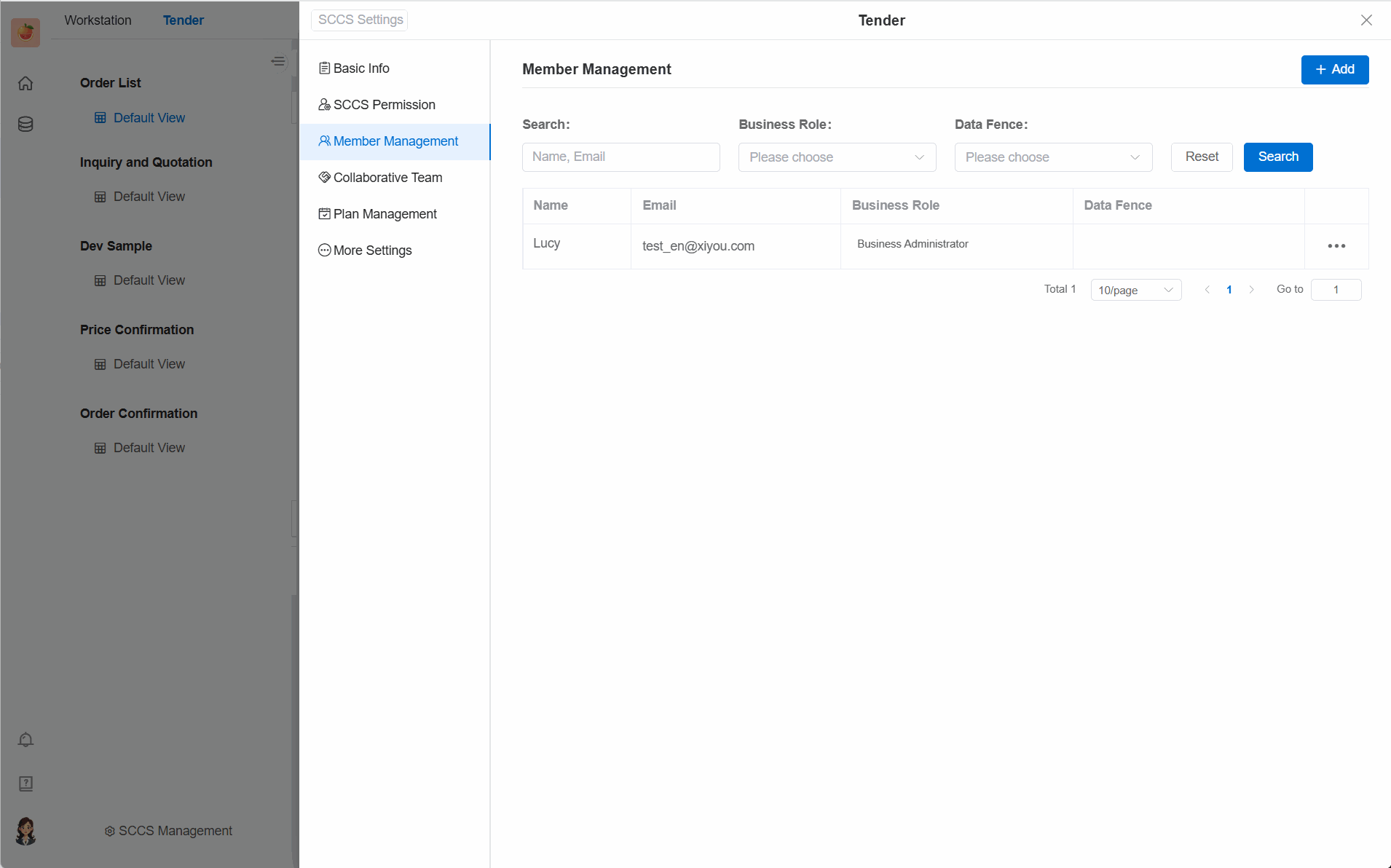Switch to the Workstation tab
Image resolution: width=1391 pixels, height=868 pixels.
pos(98,20)
